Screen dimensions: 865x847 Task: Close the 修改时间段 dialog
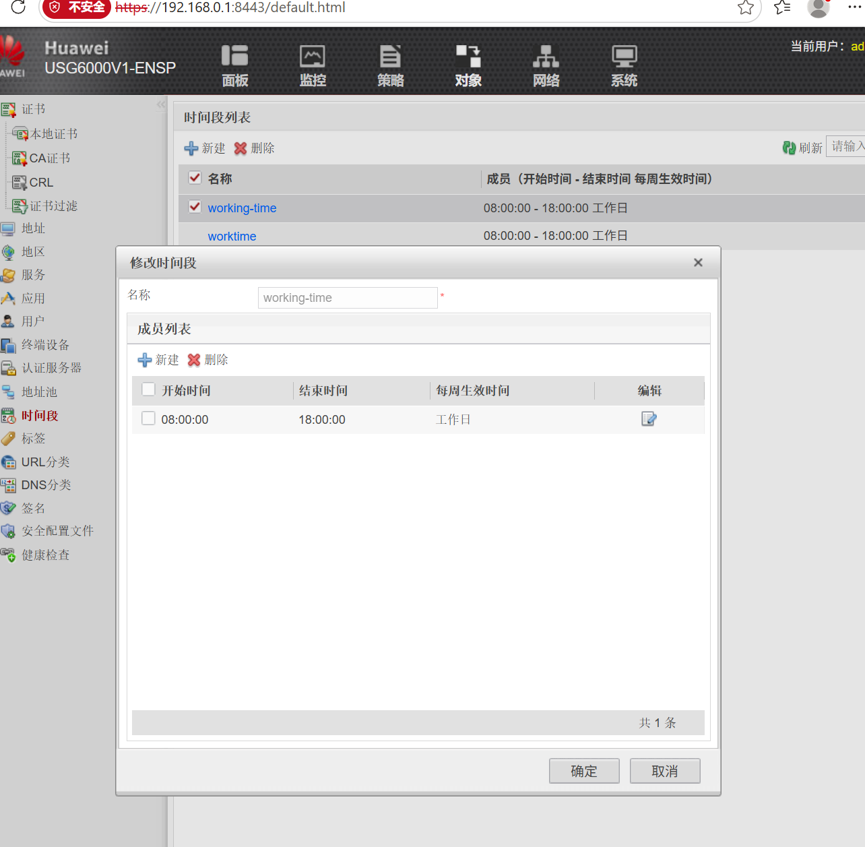click(x=698, y=263)
